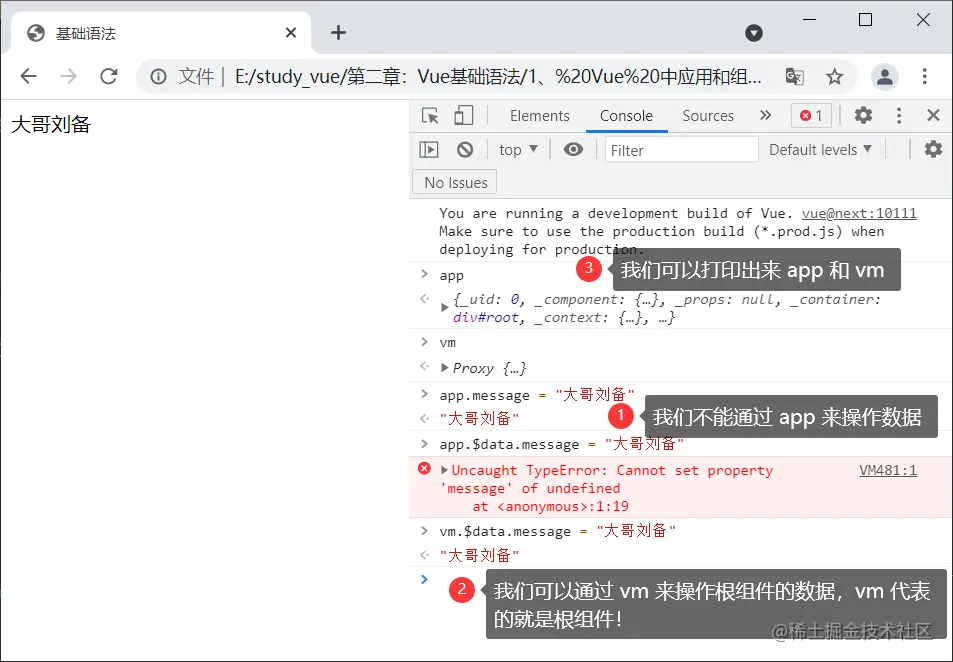Screen dimensions: 953x662
Task: Click the VM481:1 error source link
Action: click(x=888, y=470)
